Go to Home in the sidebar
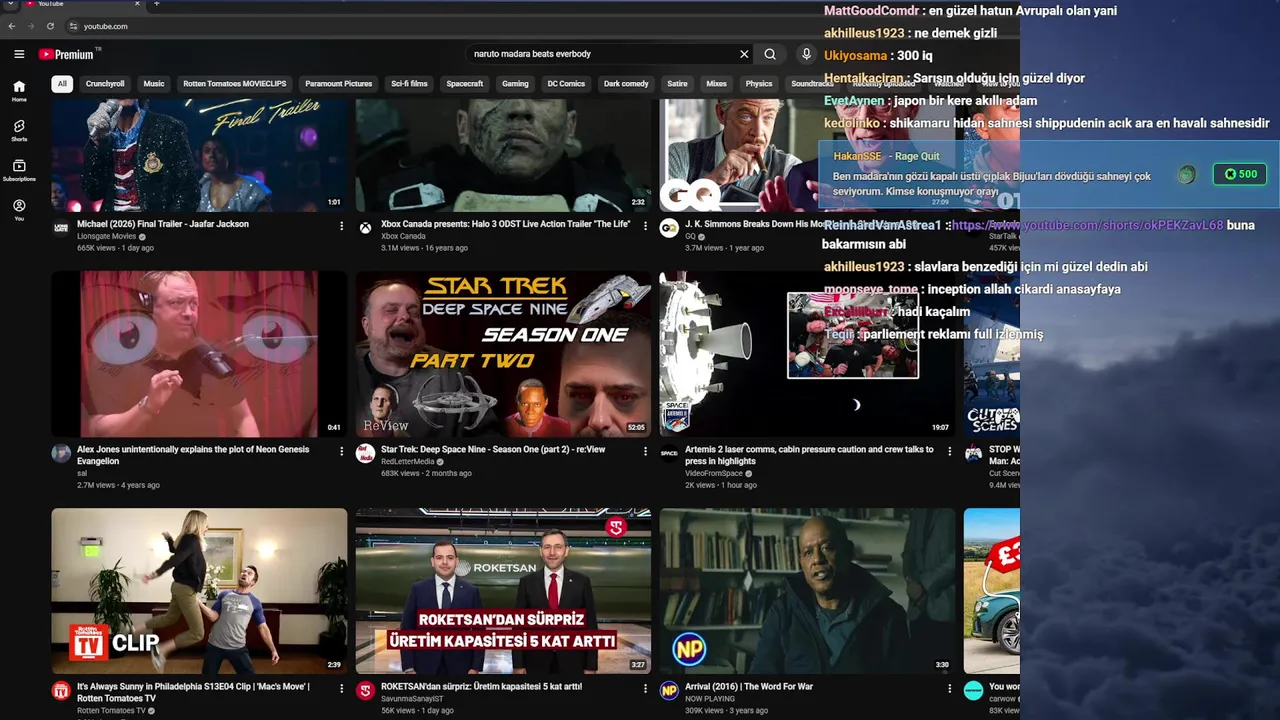 point(19,90)
